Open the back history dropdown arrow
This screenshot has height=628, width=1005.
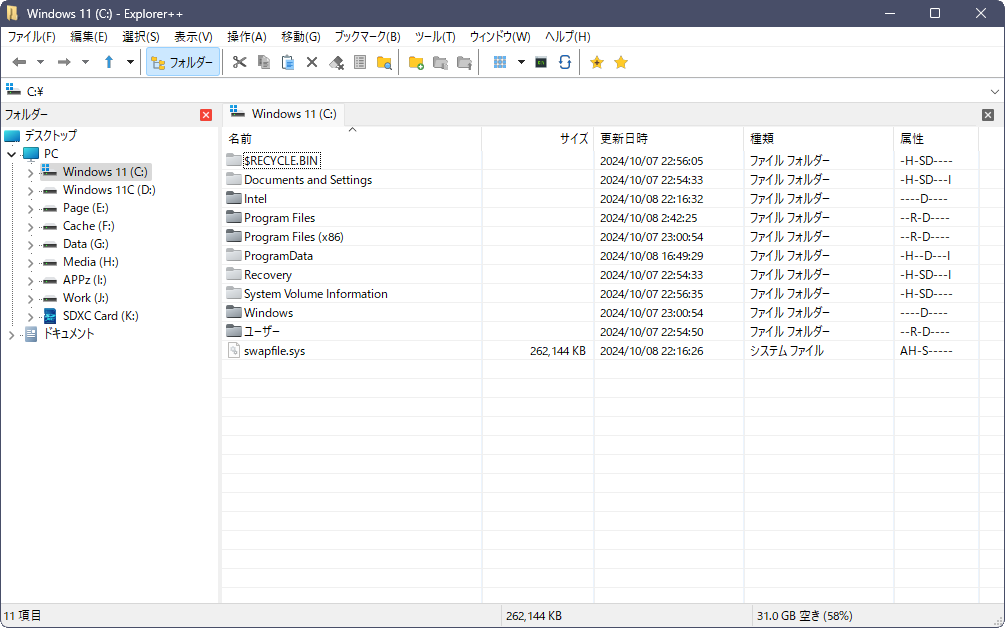pos(40,62)
